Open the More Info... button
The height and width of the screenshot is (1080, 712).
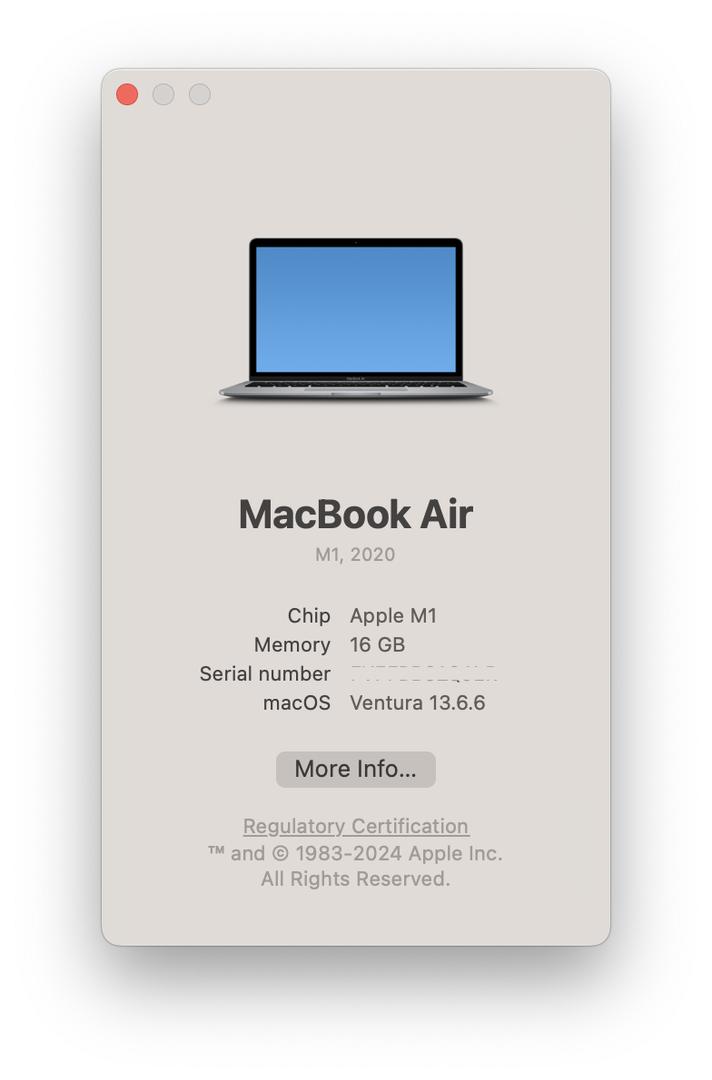point(355,769)
